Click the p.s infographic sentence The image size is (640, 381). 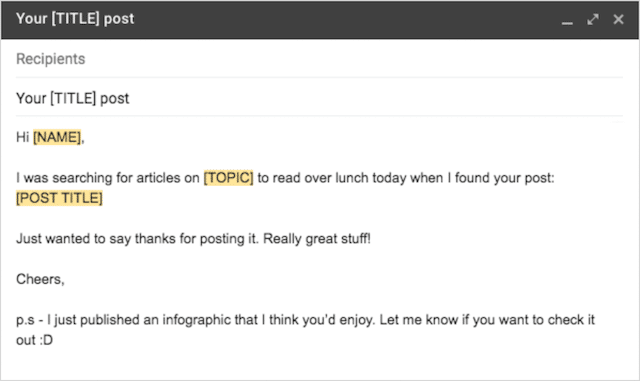[305, 320]
